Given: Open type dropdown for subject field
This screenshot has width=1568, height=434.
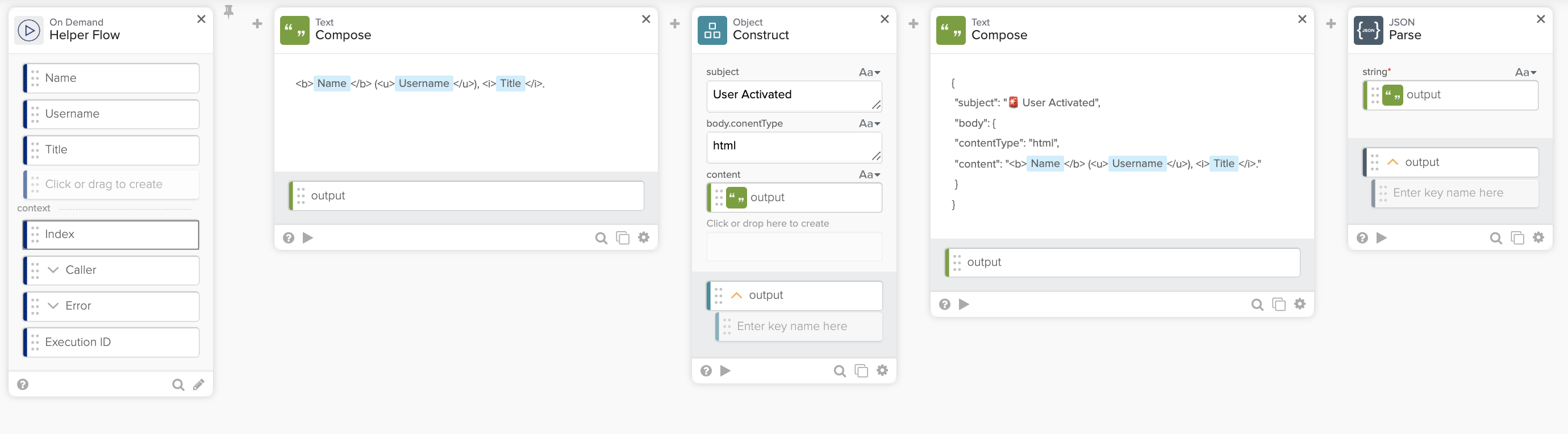Looking at the screenshot, I should point(870,73).
